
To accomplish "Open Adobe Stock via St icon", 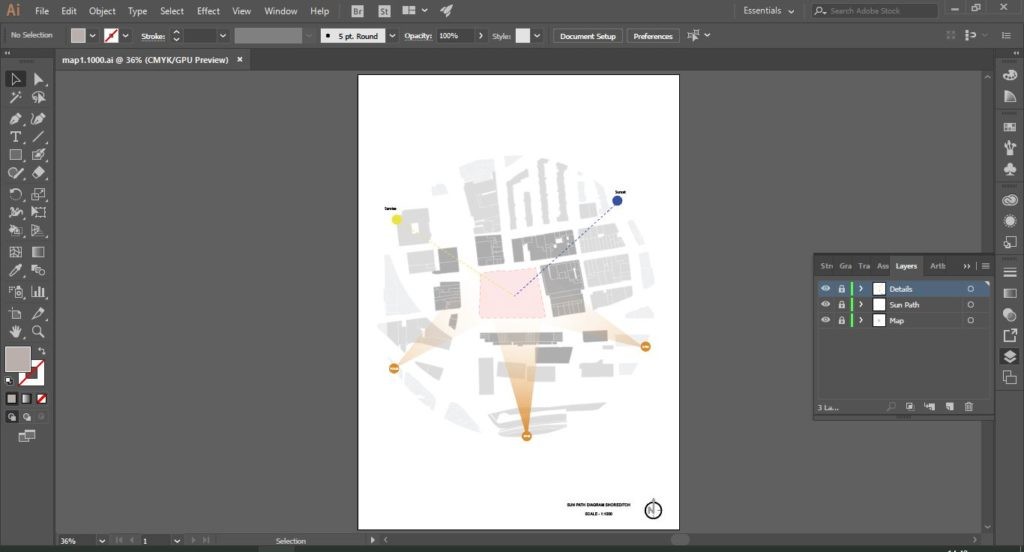I will (x=384, y=11).
